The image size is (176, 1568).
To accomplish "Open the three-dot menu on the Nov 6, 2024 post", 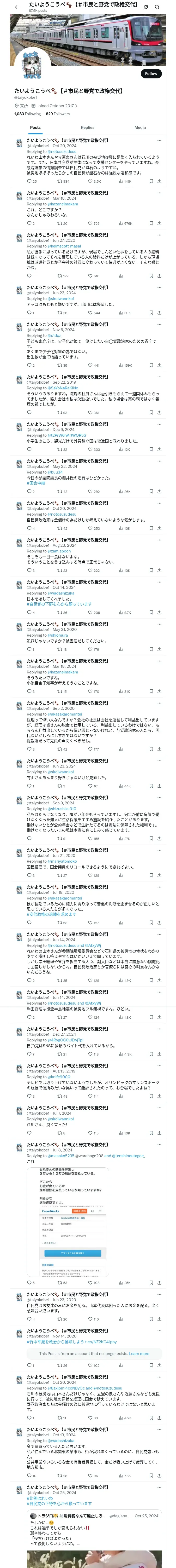I will pyautogui.click(x=159, y=324).
